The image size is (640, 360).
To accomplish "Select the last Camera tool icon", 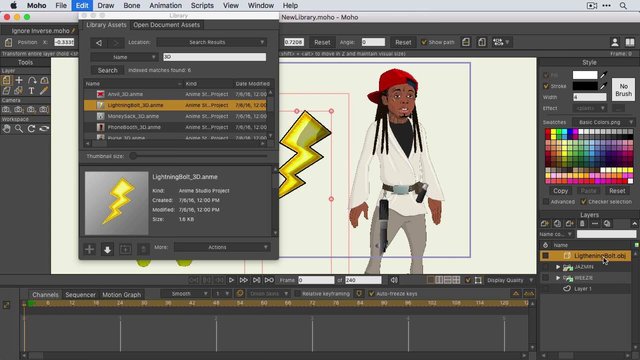I will (44, 109).
